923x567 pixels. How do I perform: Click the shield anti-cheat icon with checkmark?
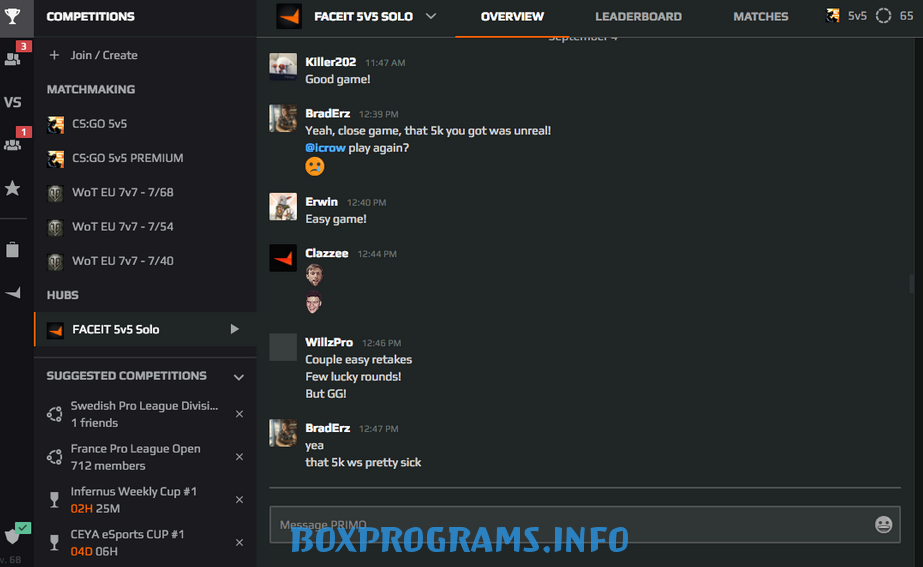(x=13, y=535)
